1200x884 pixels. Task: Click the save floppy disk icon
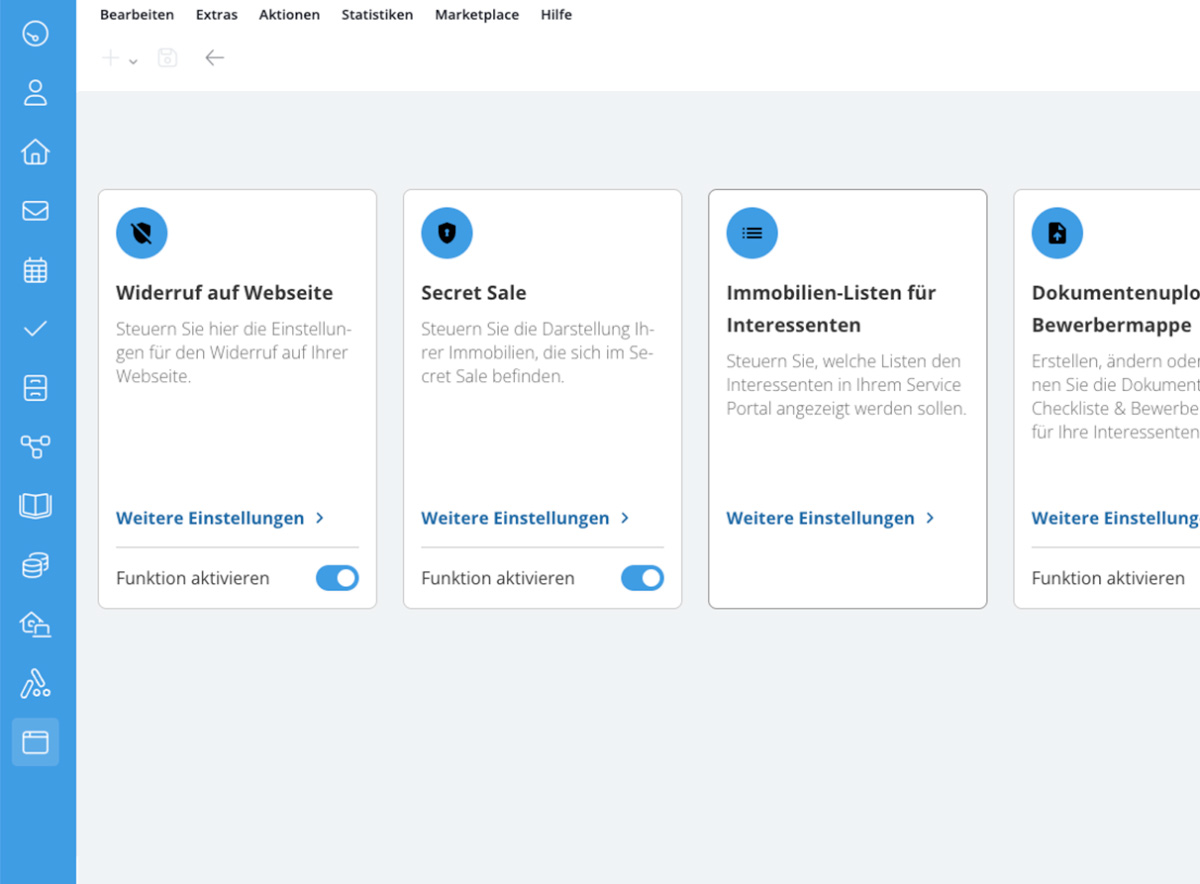coord(167,58)
